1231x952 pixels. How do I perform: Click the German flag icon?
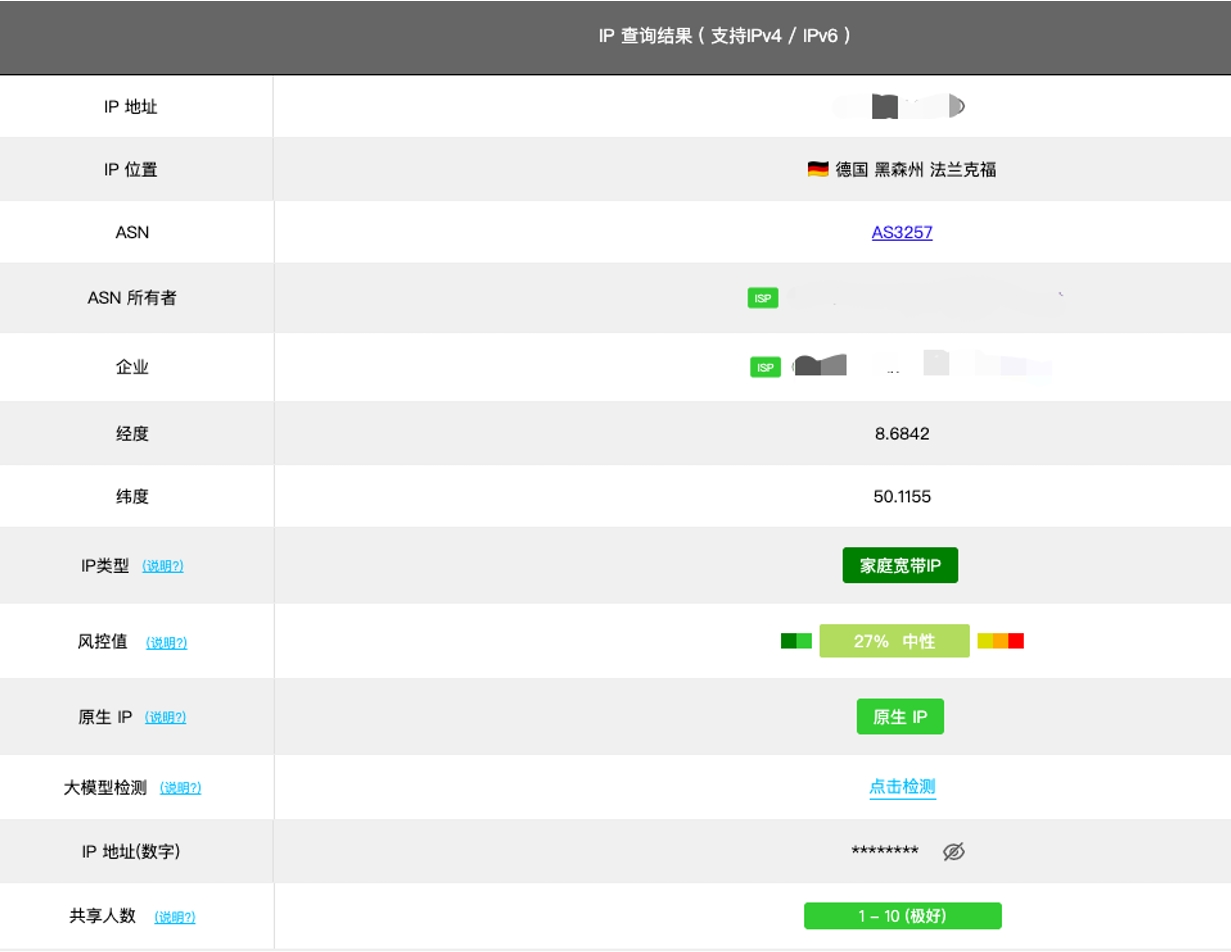click(818, 170)
